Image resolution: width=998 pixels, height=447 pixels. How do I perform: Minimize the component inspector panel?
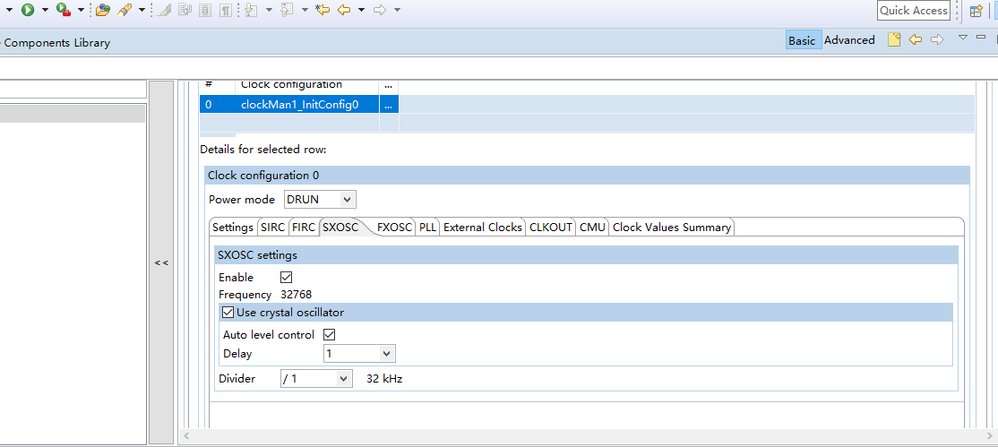pyautogui.click(x=980, y=38)
